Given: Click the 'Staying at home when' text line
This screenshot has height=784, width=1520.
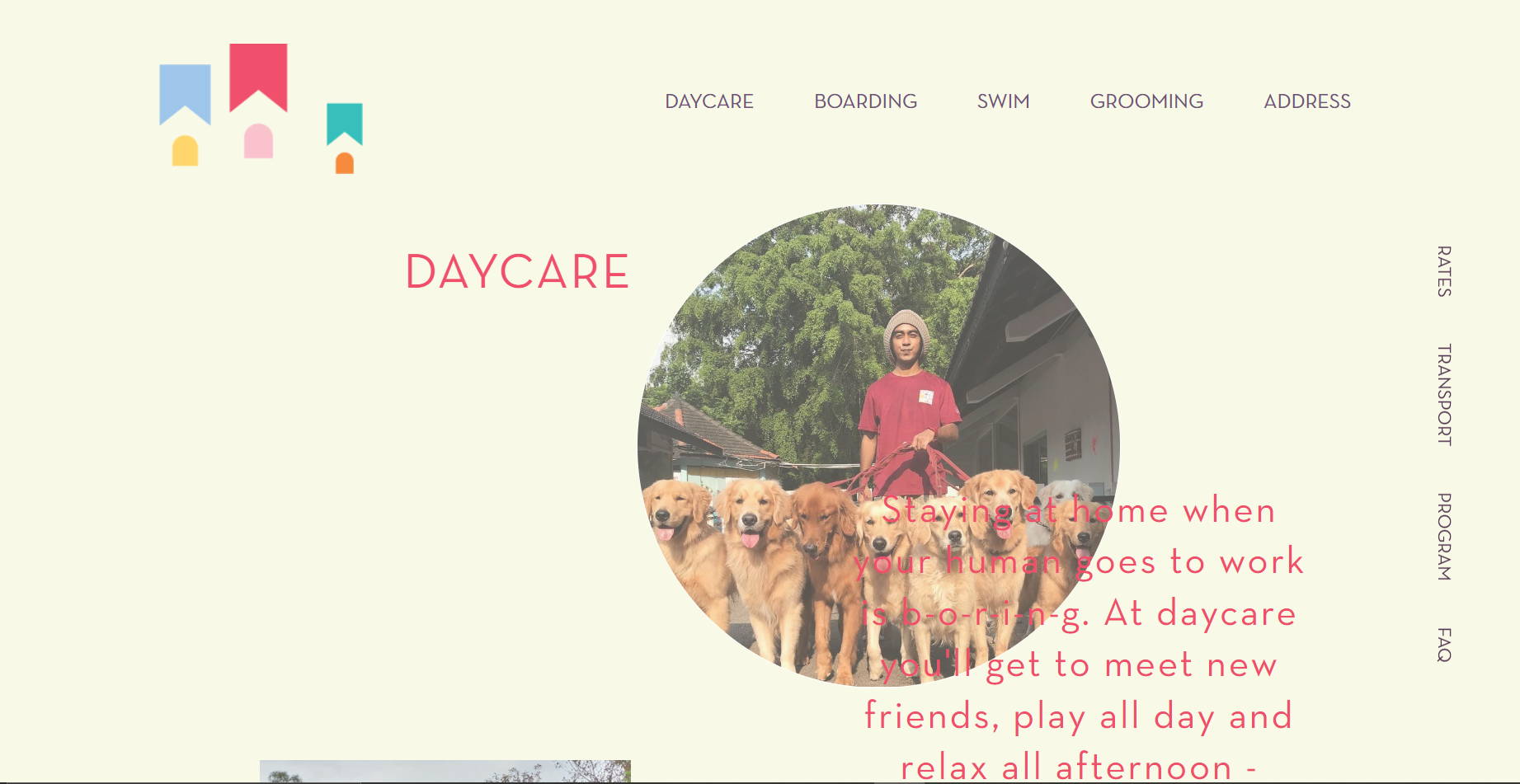Looking at the screenshot, I should click(1079, 511).
